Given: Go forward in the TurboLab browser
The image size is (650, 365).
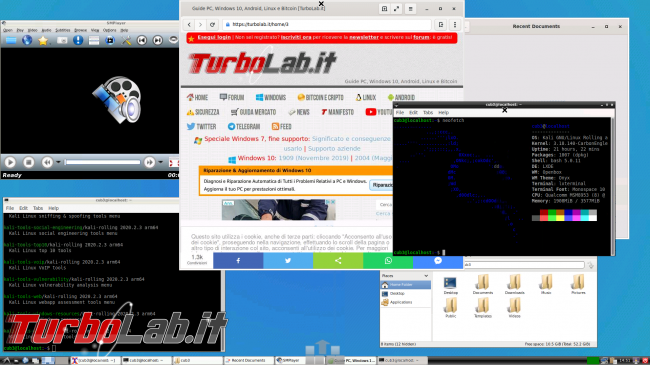Looking at the screenshot, I should click(200, 24).
